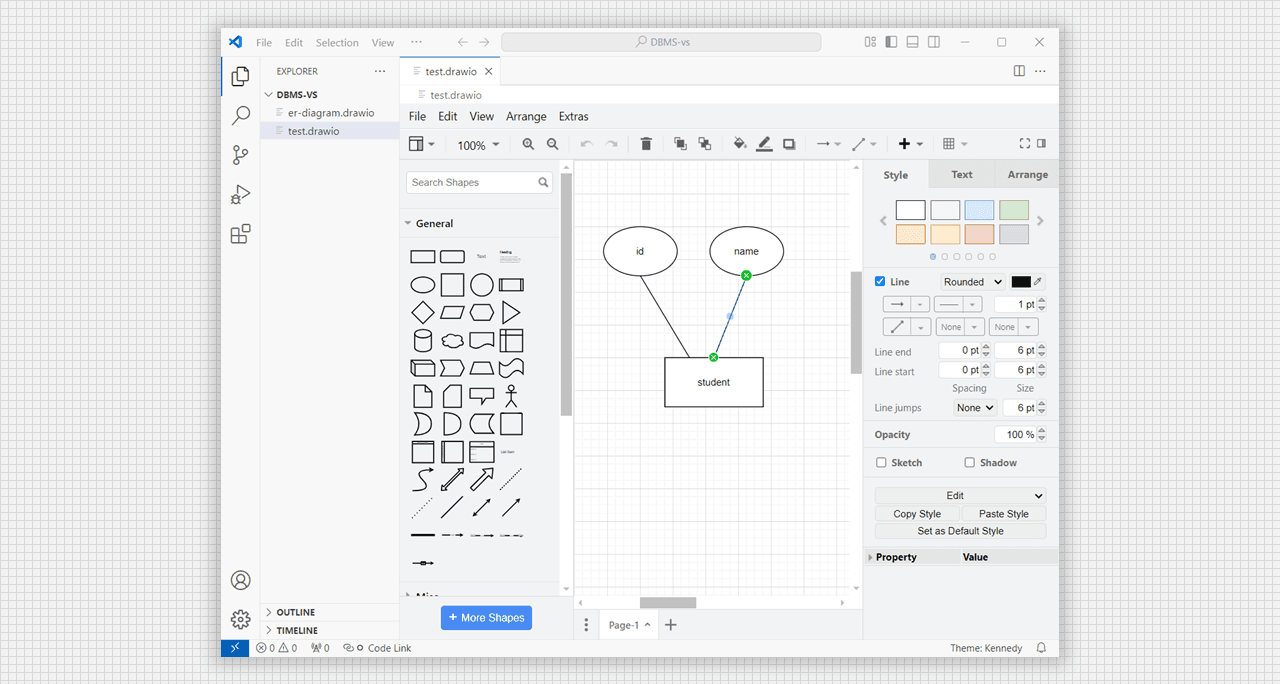Open the Extensions view
This screenshot has width=1280, height=684.
pyautogui.click(x=240, y=234)
